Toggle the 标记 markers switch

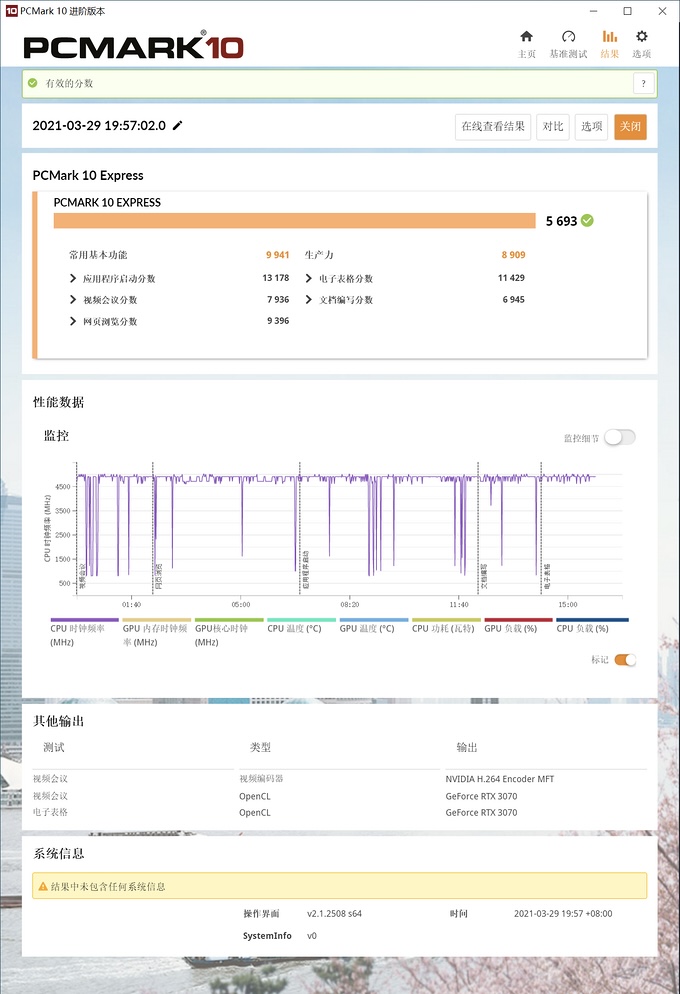click(625, 660)
